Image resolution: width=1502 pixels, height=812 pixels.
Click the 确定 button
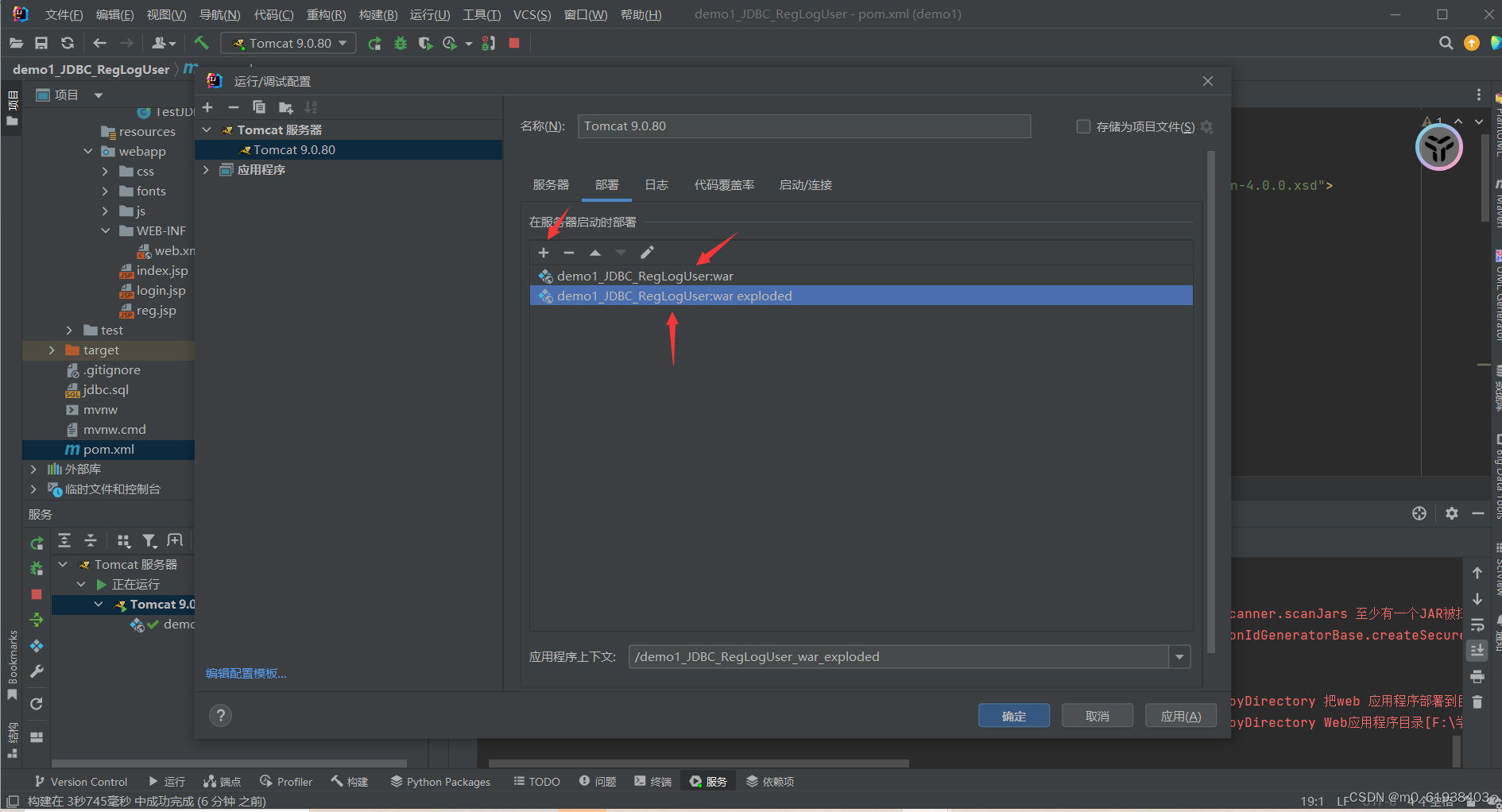pos(1014,716)
